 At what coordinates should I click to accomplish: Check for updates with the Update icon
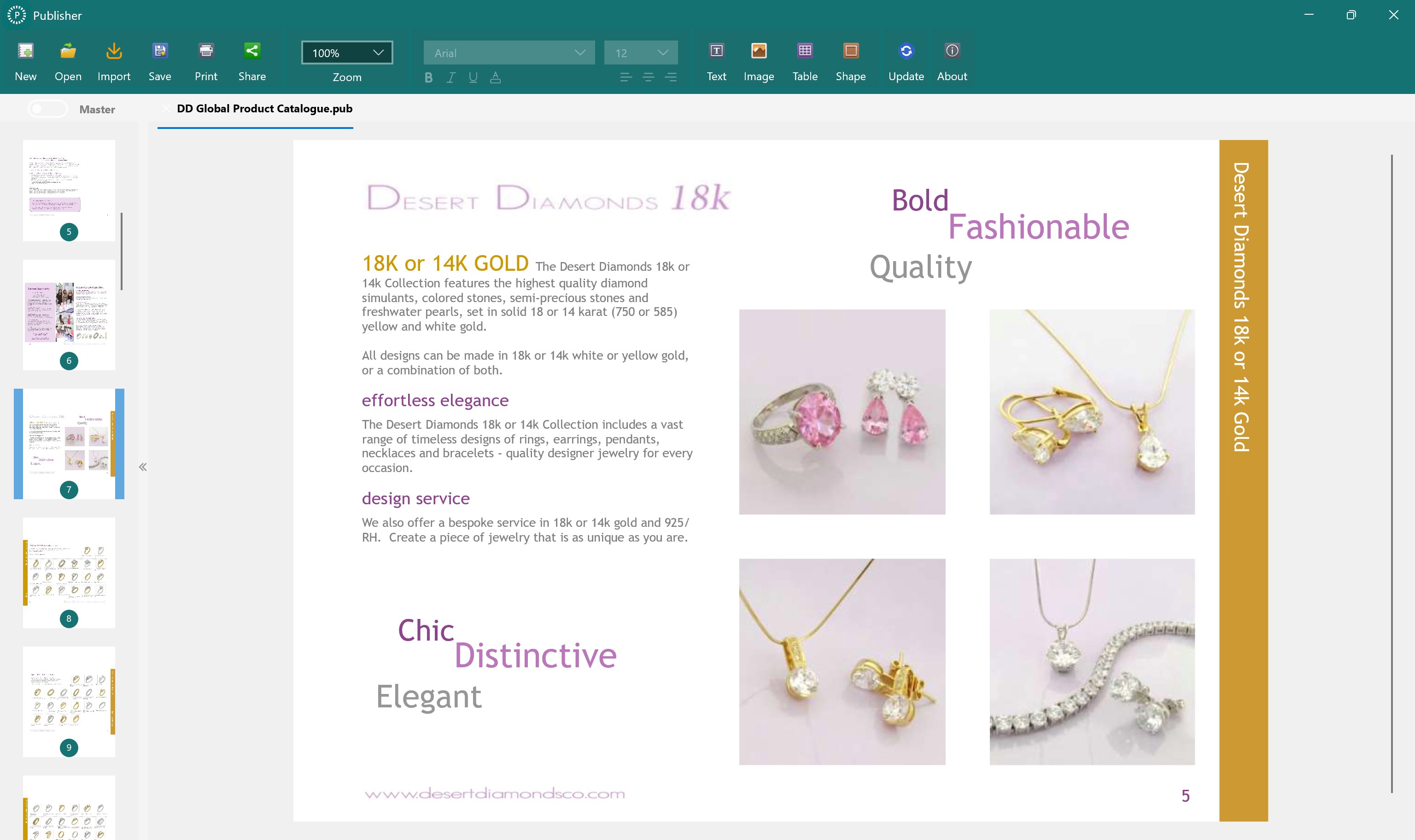click(905, 59)
